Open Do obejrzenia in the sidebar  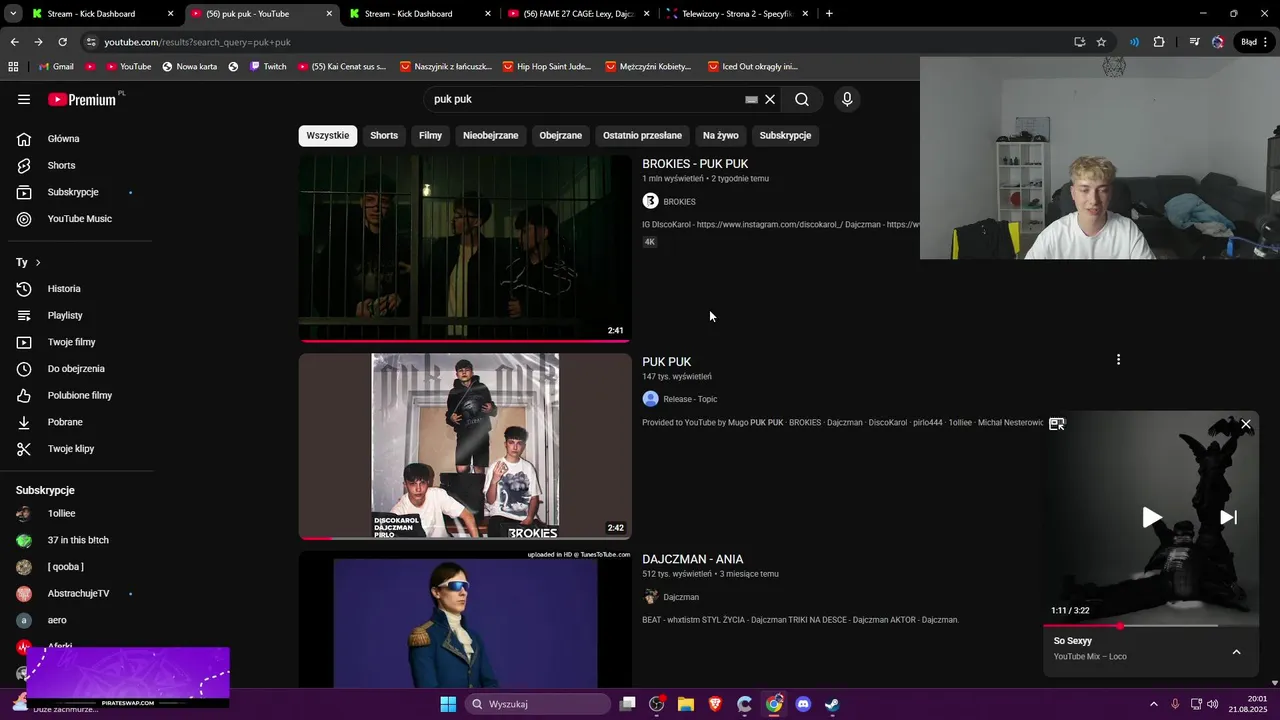point(76,369)
